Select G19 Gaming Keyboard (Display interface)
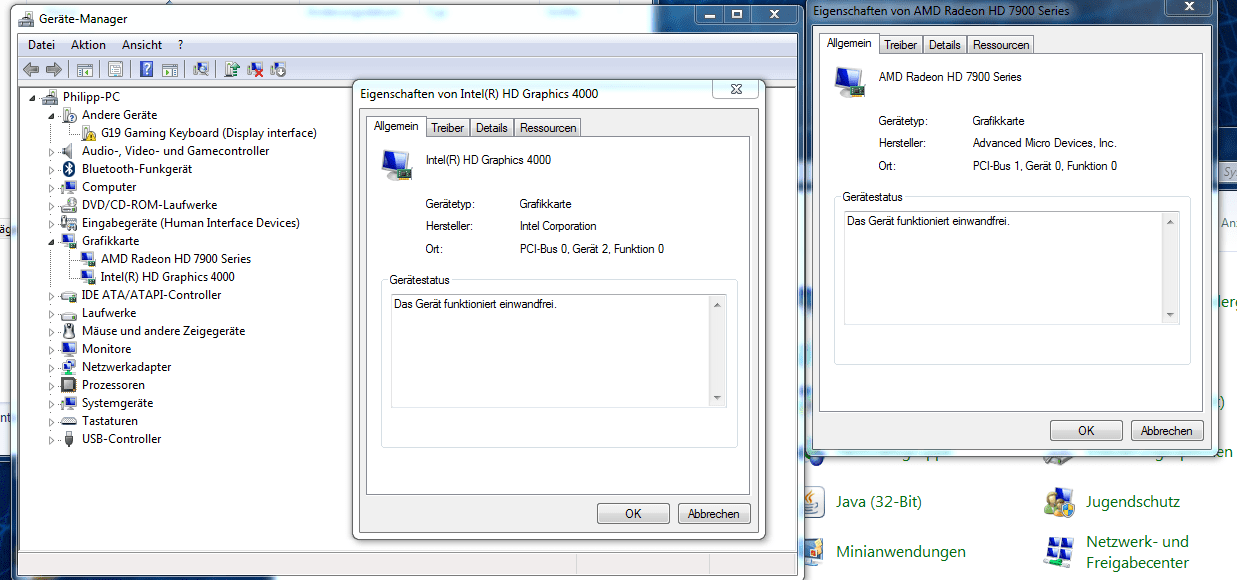The height and width of the screenshot is (580, 1237). [x=208, y=133]
